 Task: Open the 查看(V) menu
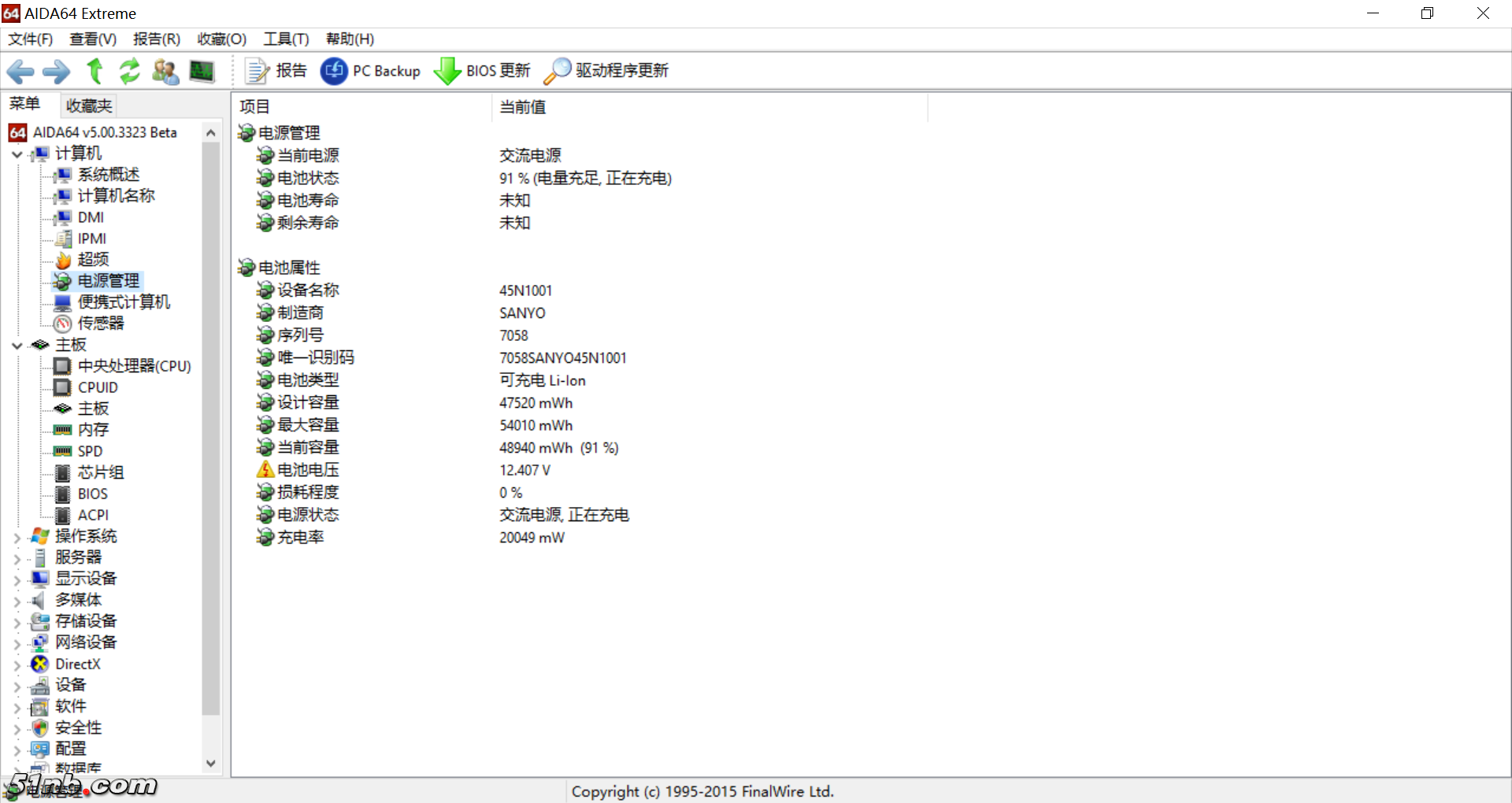93,39
